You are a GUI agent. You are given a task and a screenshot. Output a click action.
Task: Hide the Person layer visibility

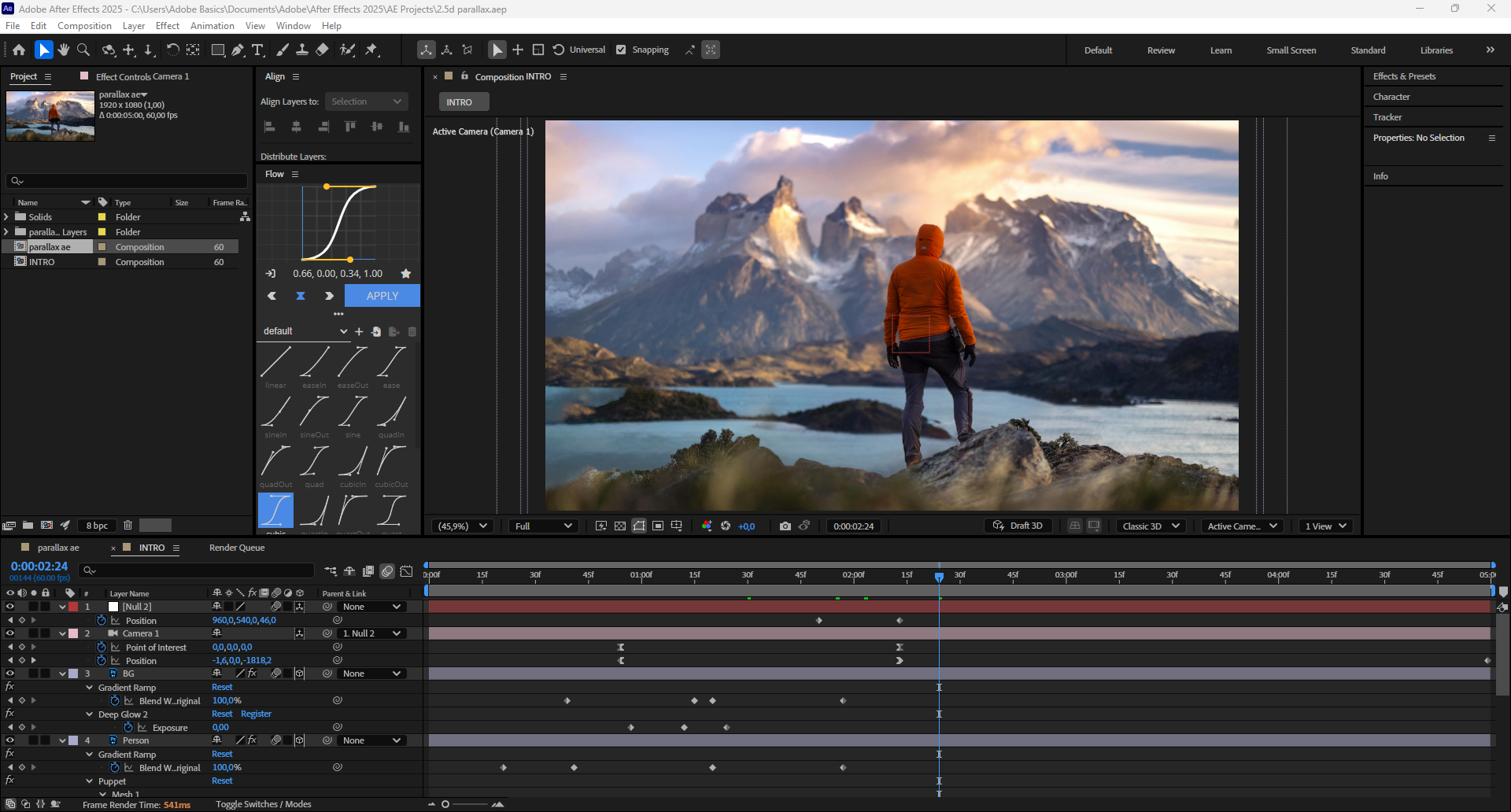[x=10, y=740]
